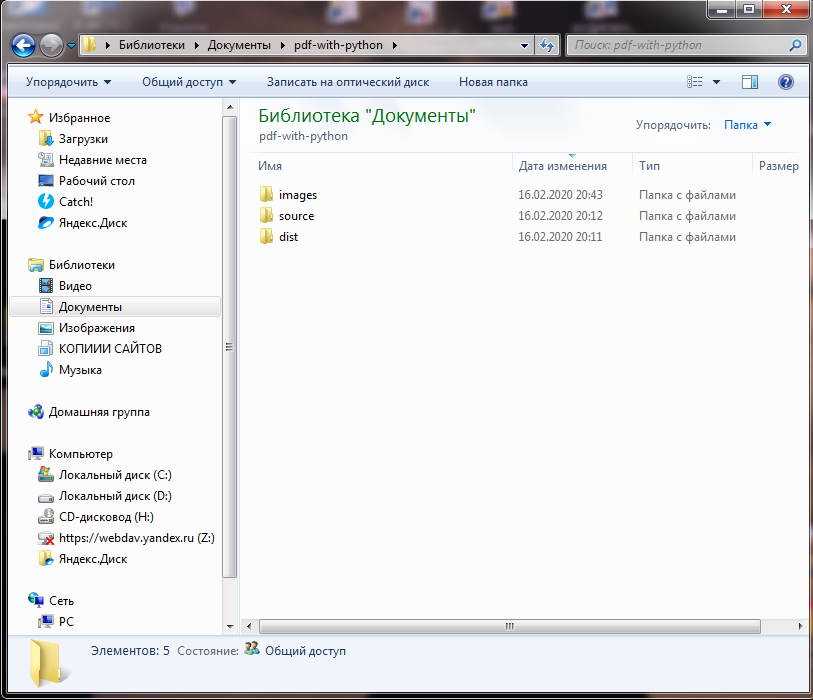Click Записать на оптический диск
The width and height of the screenshot is (813, 700).
[347, 82]
